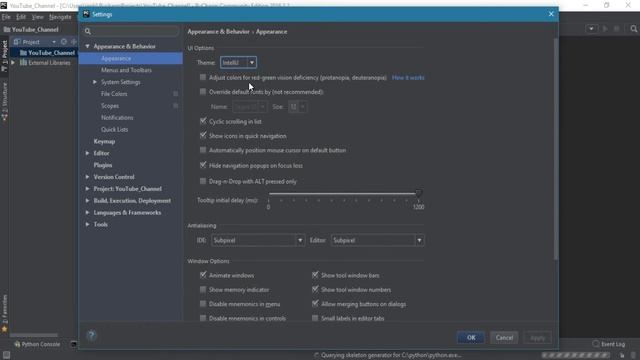Toggle Animate windows checkbox
Image resolution: width=640 pixels, height=360 pixels.
pyautogui.click(x=203, y=275)
